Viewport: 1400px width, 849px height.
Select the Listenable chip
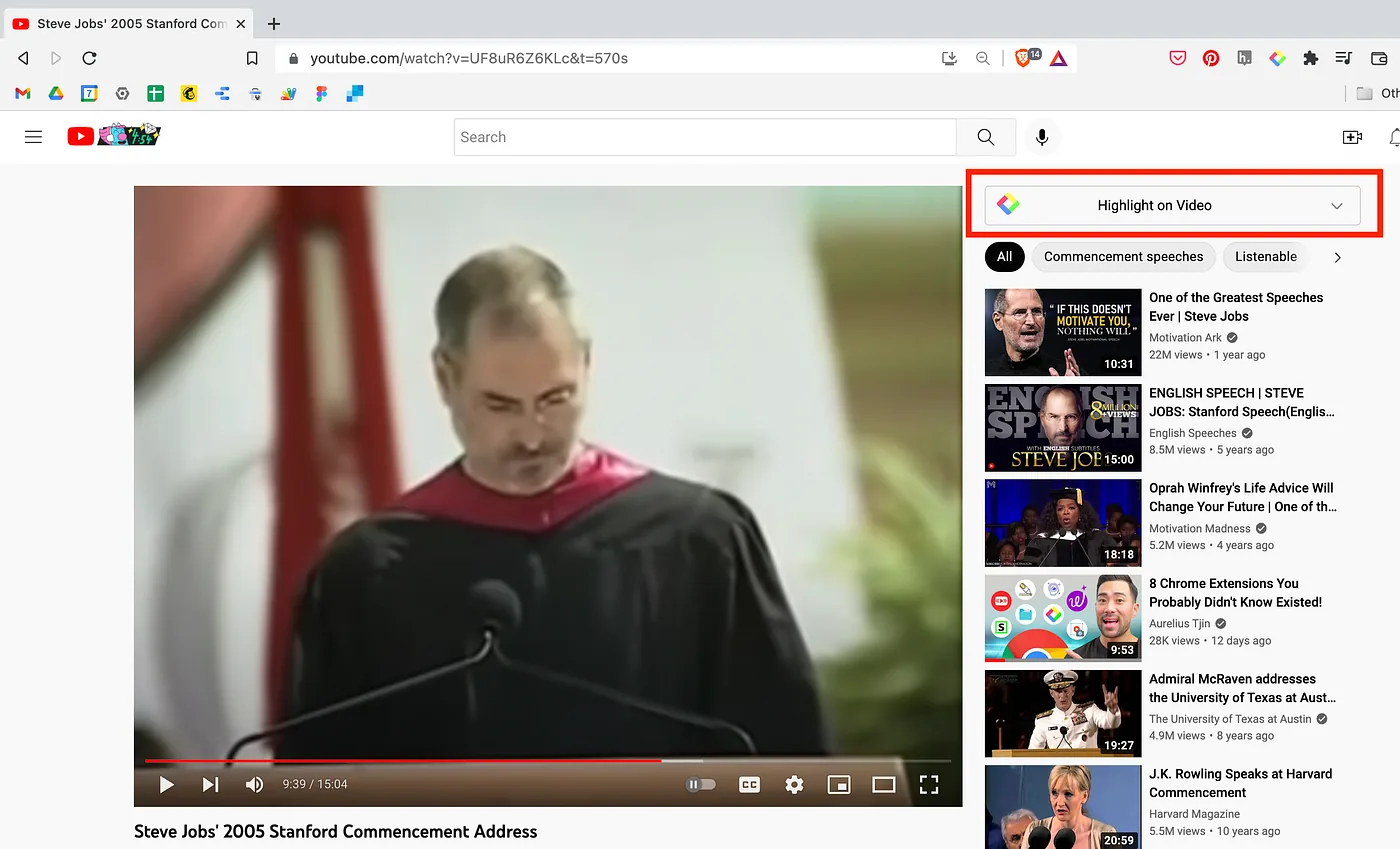click(x=1265, y=257)
